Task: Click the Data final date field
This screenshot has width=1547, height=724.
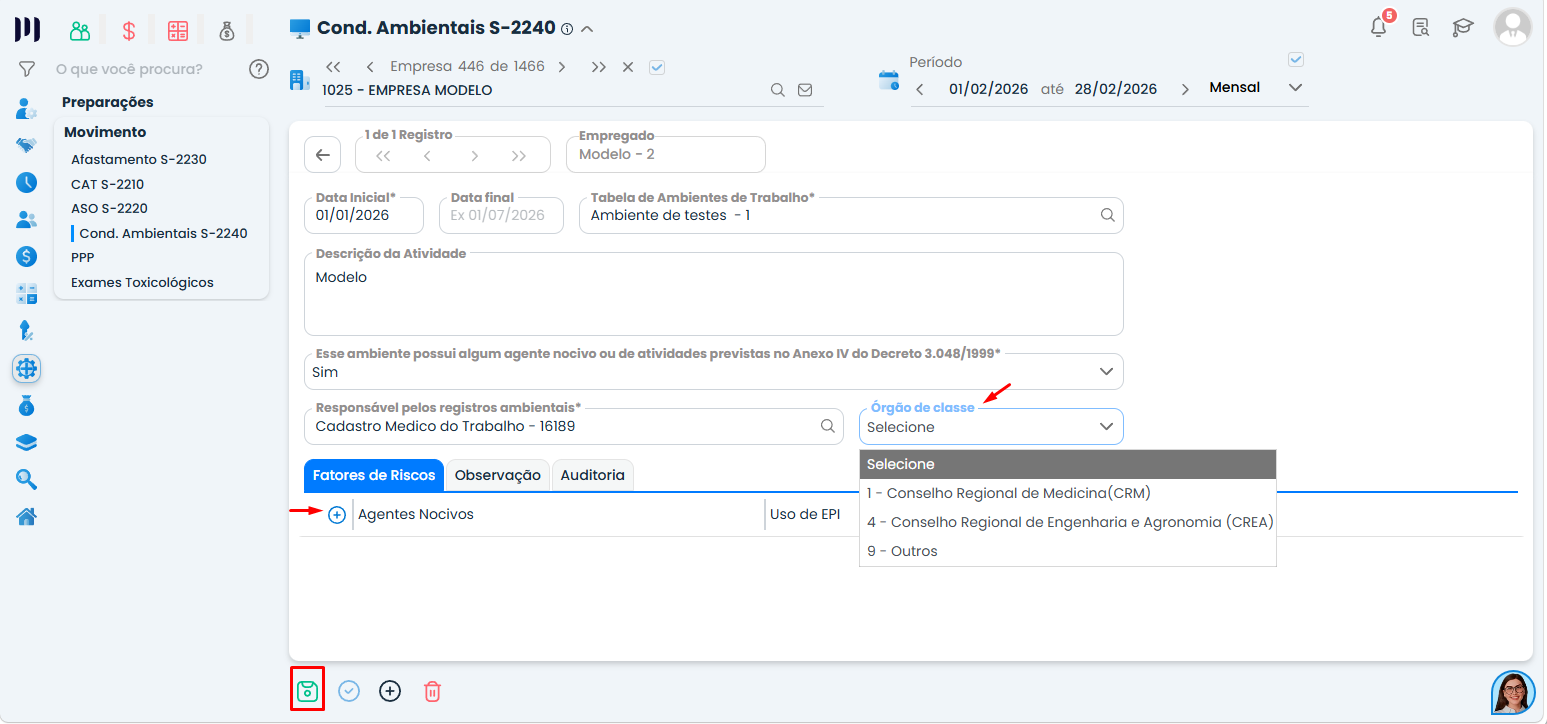Action: coord(501,215)
